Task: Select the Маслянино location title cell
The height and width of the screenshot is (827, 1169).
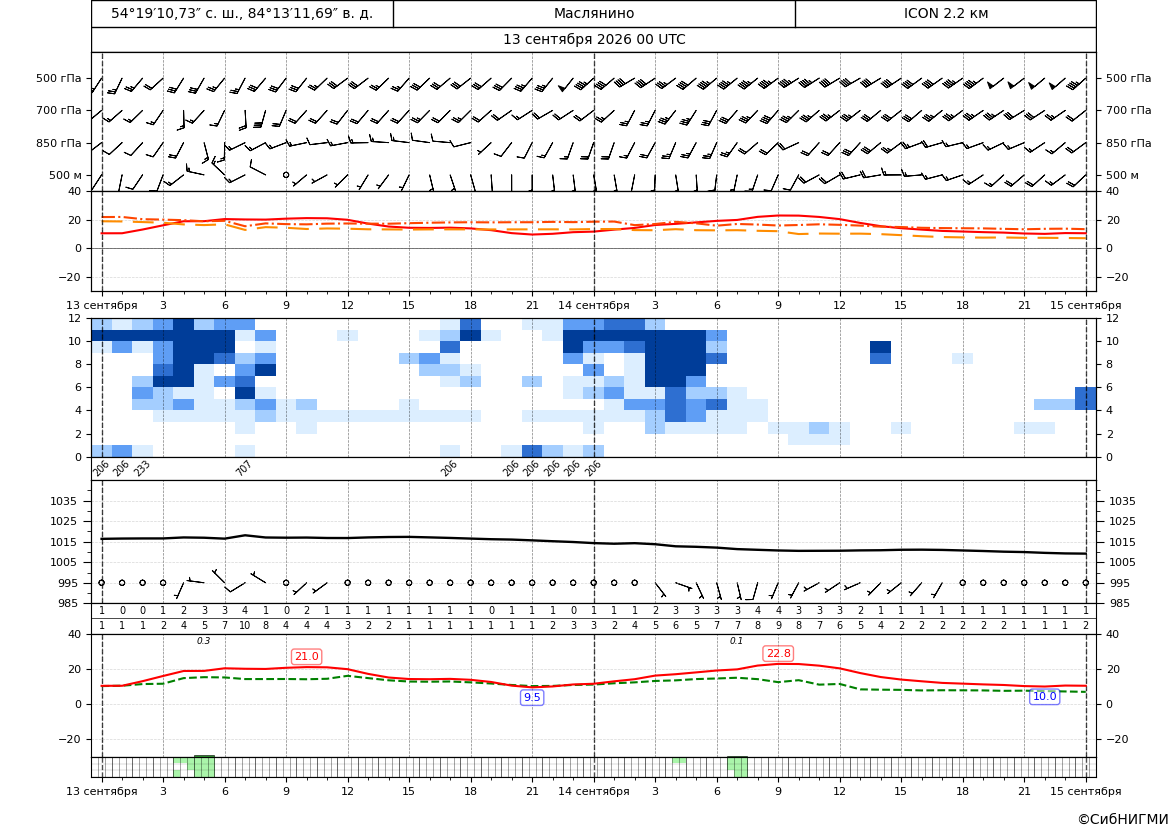Action: point(594,13)
